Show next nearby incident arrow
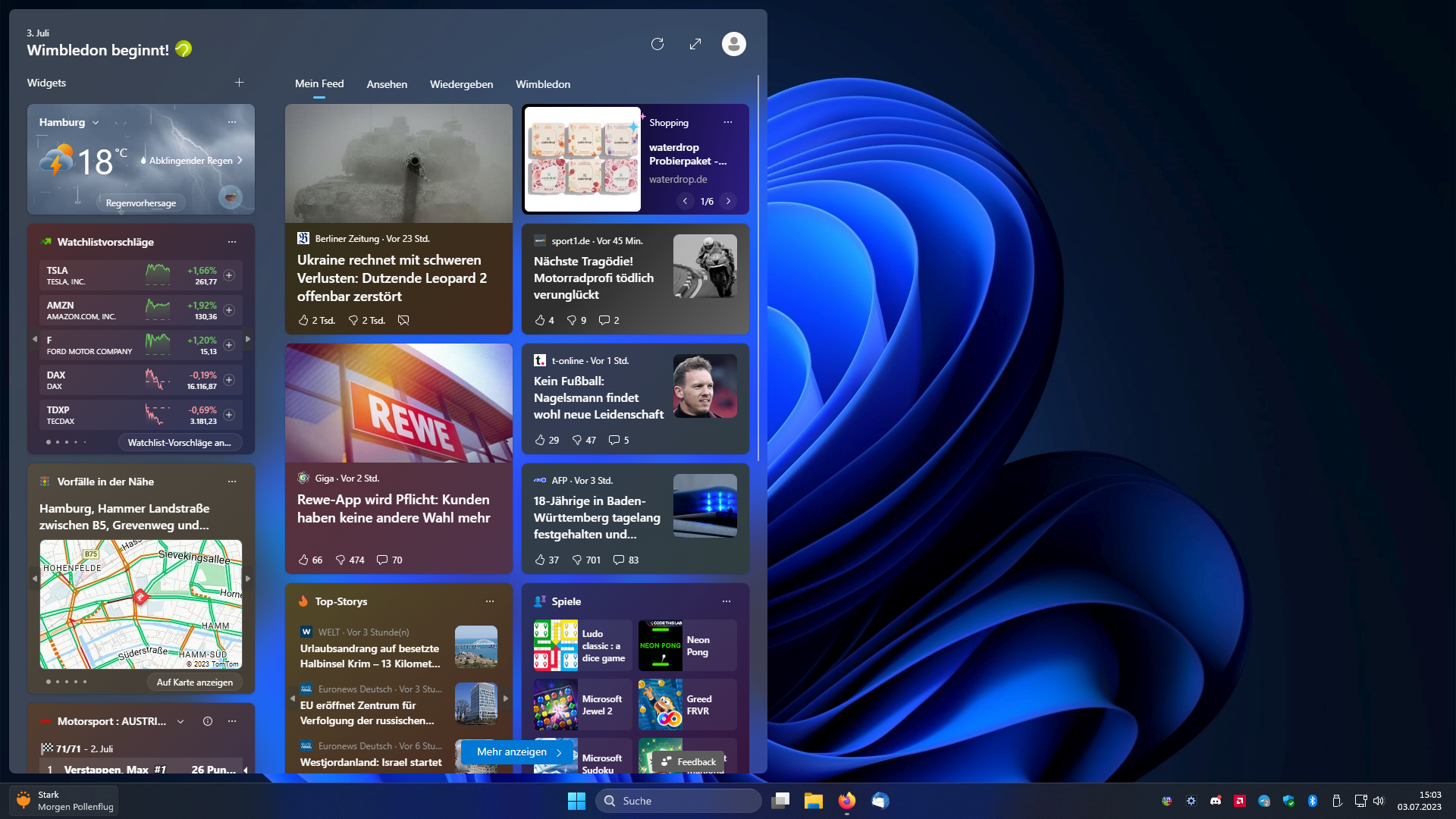The width and height of the screenshot is (1456, 819). (x=248, y=579)
